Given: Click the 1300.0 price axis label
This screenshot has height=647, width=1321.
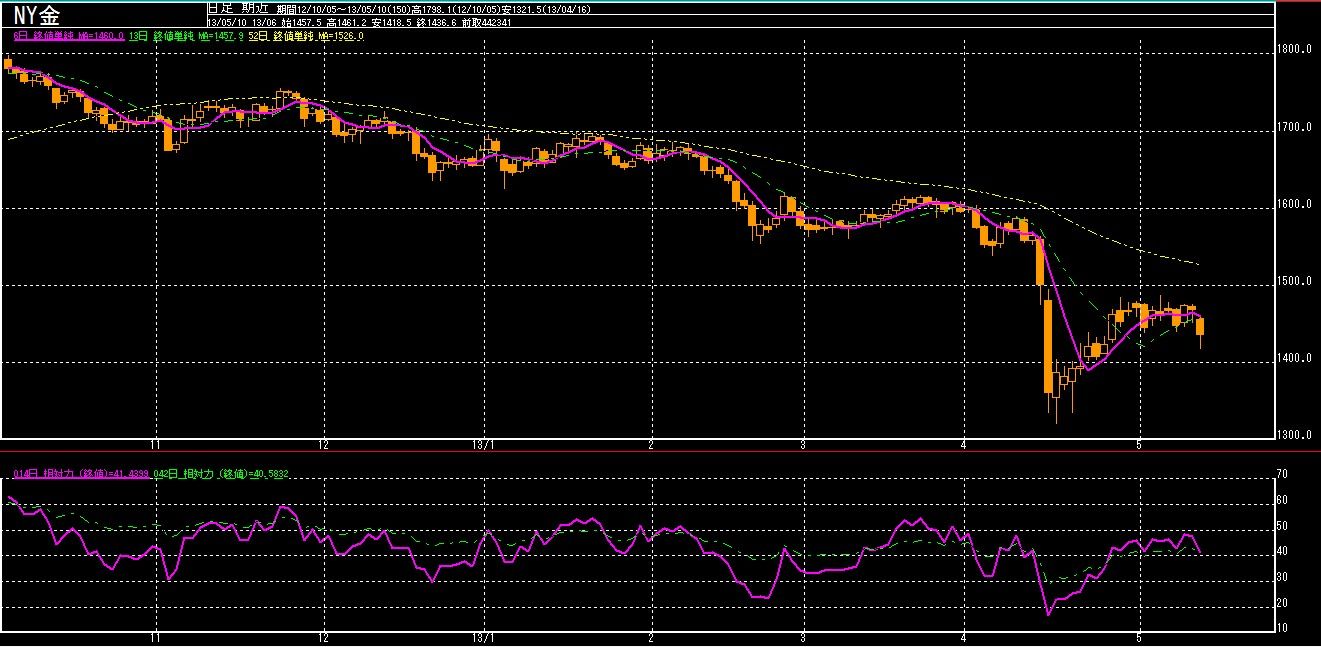Looking at the screenshot, I should click(1295, 435).
